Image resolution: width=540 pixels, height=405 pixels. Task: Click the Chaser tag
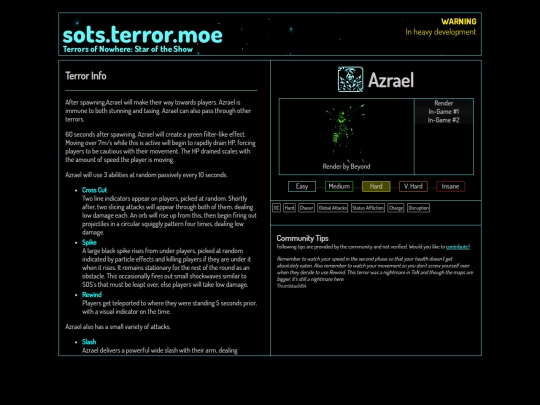click(x=306, y=208)
